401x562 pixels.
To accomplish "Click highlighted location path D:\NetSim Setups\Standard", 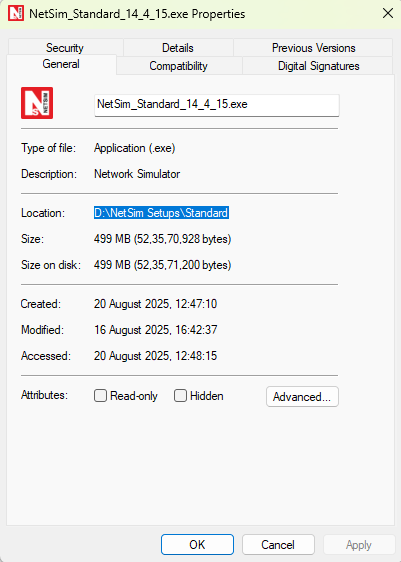I will (x=161, y=213).
